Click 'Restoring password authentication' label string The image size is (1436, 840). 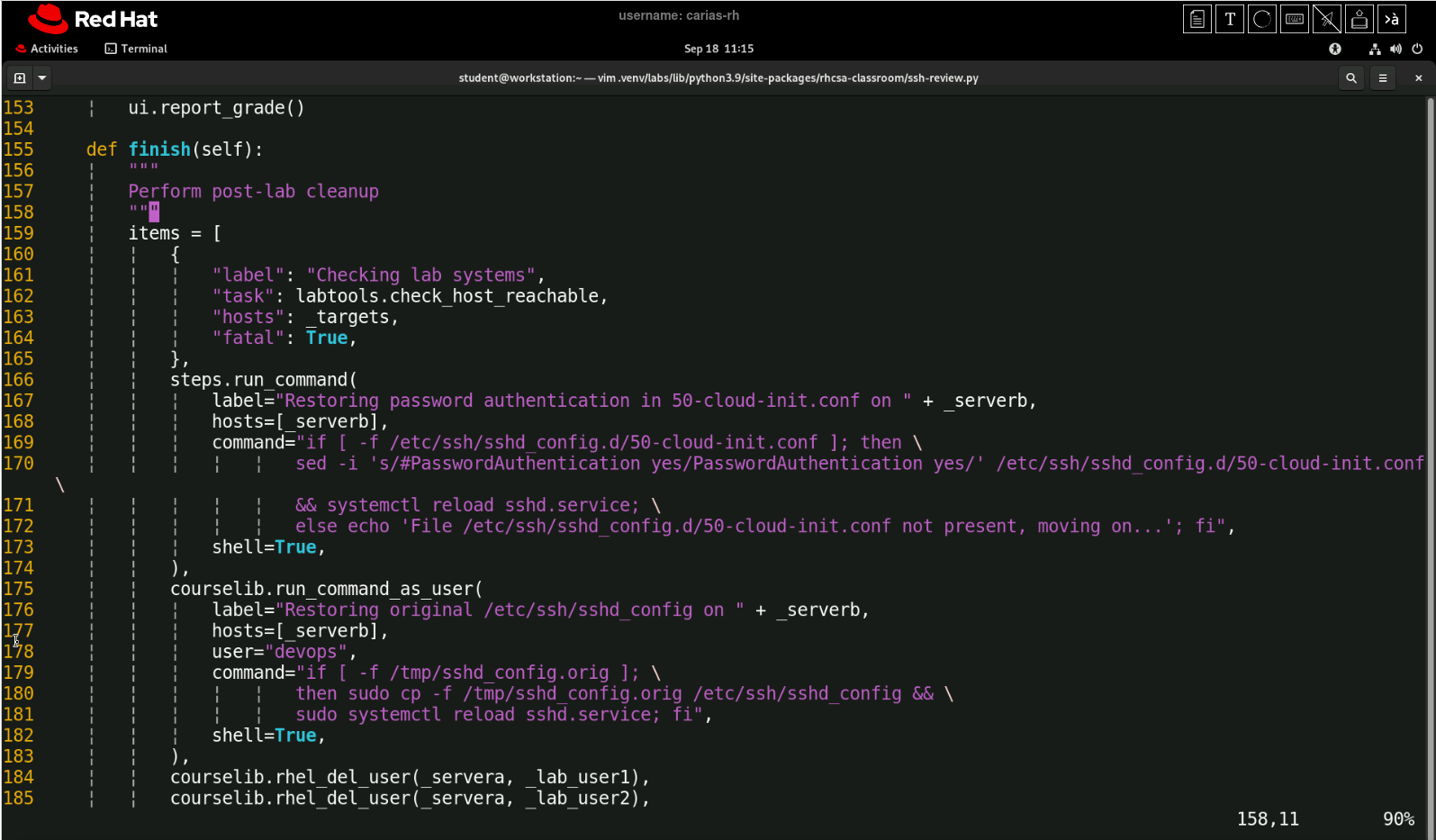pos(457,401)
